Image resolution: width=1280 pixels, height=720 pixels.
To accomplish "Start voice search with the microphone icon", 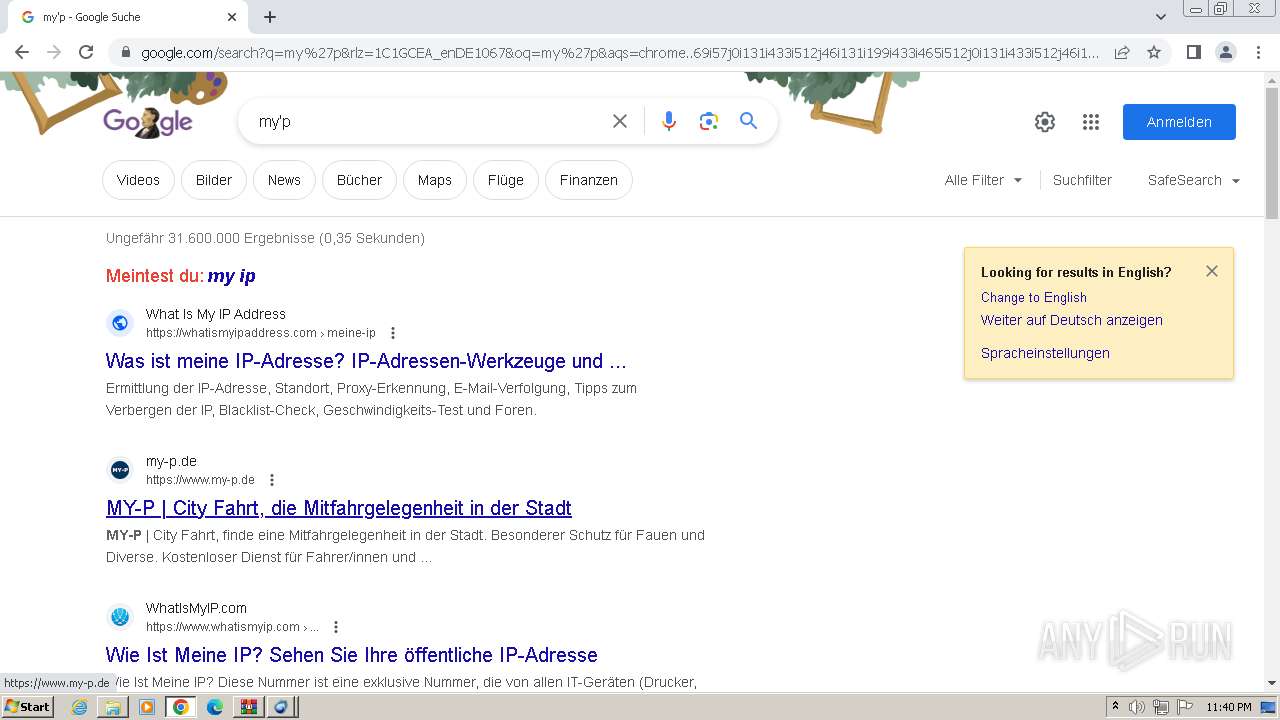I will click(x=669, y=121).
